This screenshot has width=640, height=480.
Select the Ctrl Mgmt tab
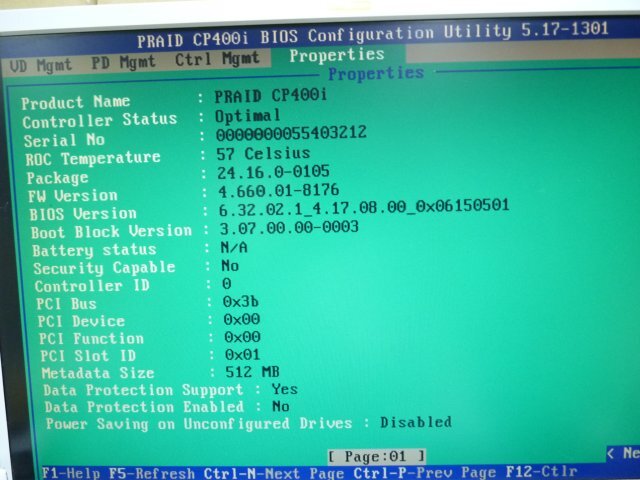[217, 59]
